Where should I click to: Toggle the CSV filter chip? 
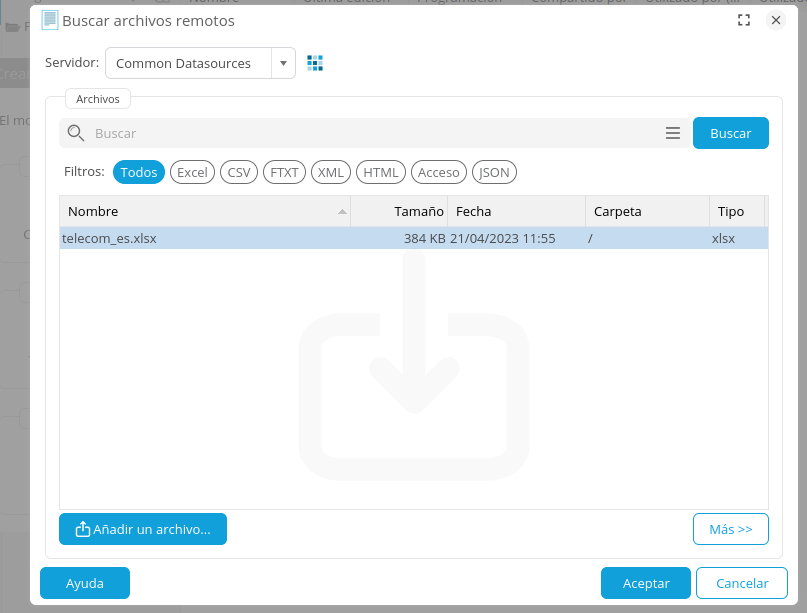[239, 172]
